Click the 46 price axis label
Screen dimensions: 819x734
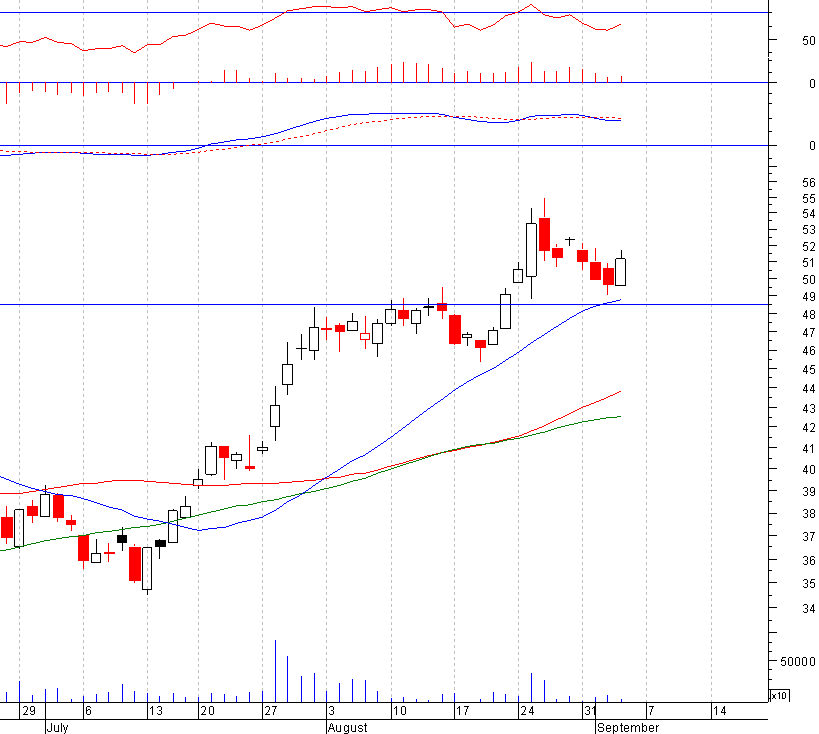pos(809,351)
